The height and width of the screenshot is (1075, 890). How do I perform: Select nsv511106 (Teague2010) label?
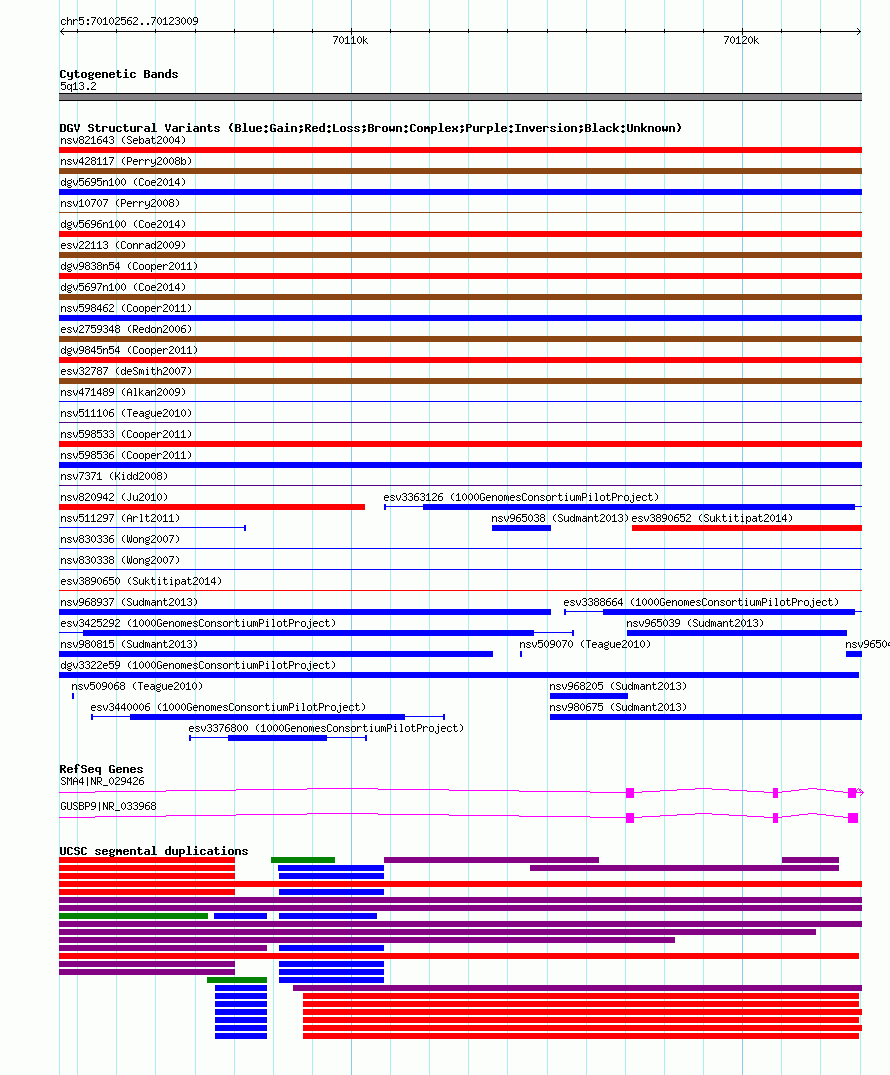click(x=126, y=413)
